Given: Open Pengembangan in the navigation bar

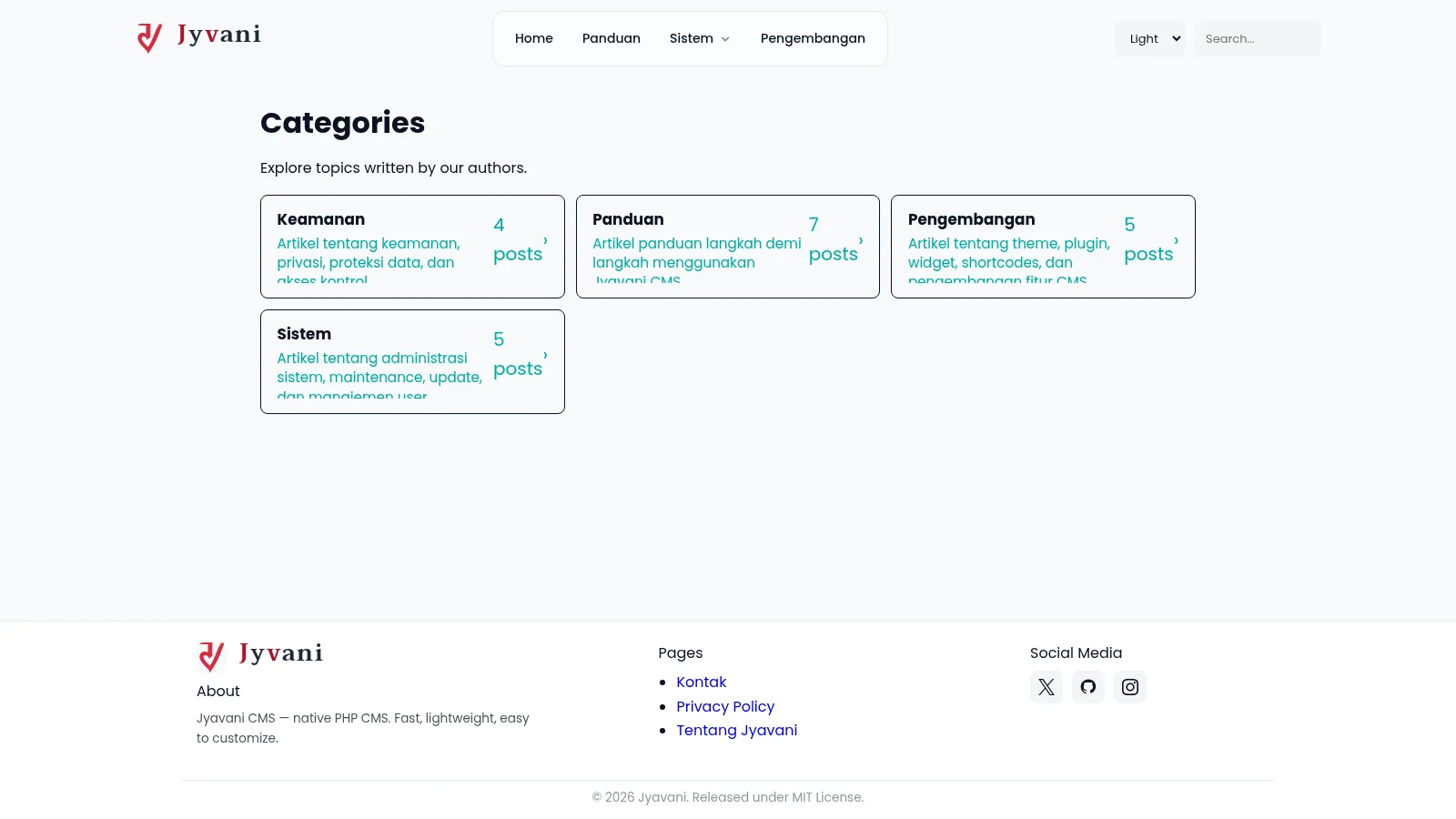Looking at the screenshot, I should 813,38.
